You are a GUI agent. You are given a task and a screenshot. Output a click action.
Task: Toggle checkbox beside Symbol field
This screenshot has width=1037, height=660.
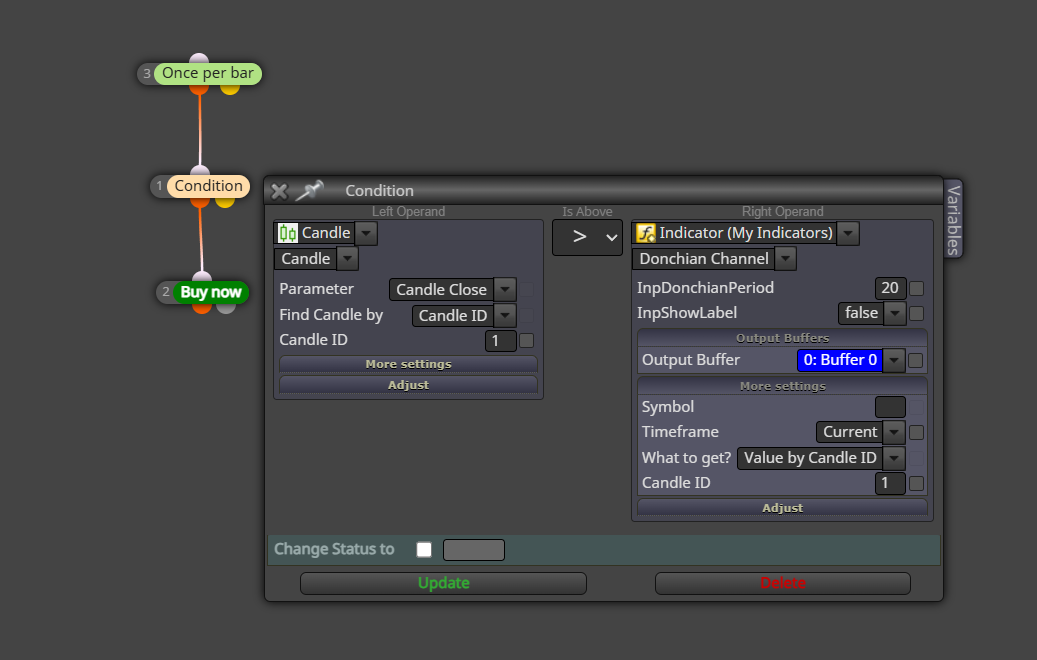coord(917,407)
